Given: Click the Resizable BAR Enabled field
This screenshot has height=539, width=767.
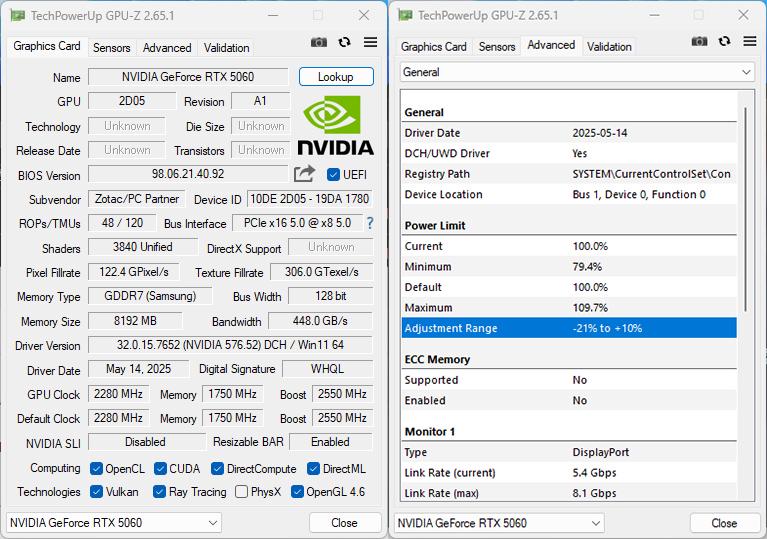Looking at the screenshot, I should coord(331,442).
